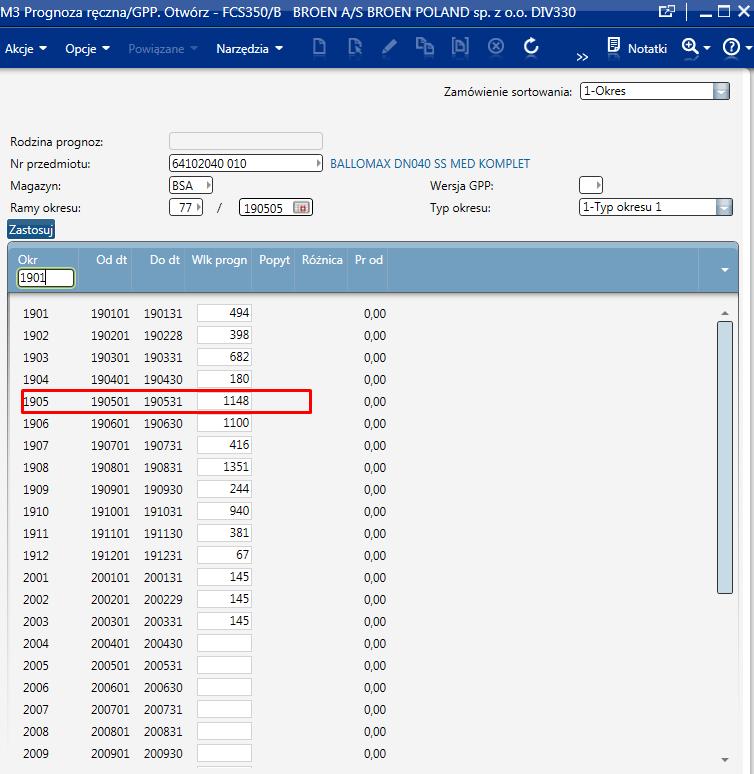Open the Powiązane menu
754x774 pixels.
162,48
